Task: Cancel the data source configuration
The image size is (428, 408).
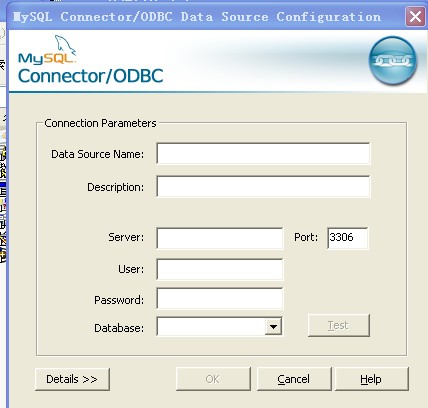Action: point(294,379)
